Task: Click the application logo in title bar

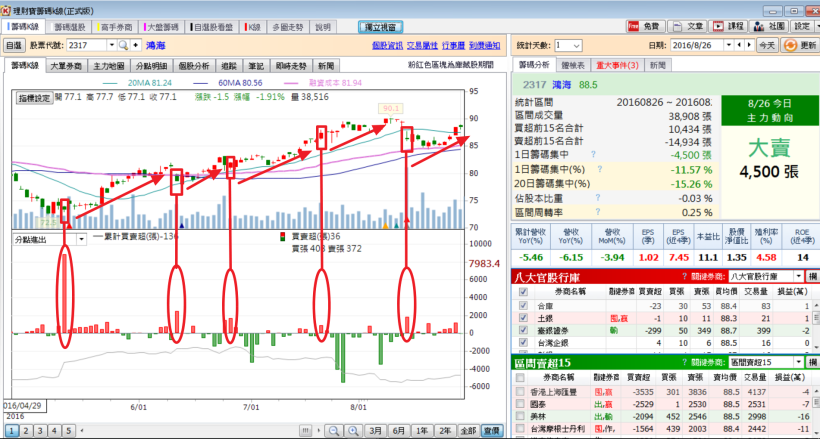Action: [6, 10]
